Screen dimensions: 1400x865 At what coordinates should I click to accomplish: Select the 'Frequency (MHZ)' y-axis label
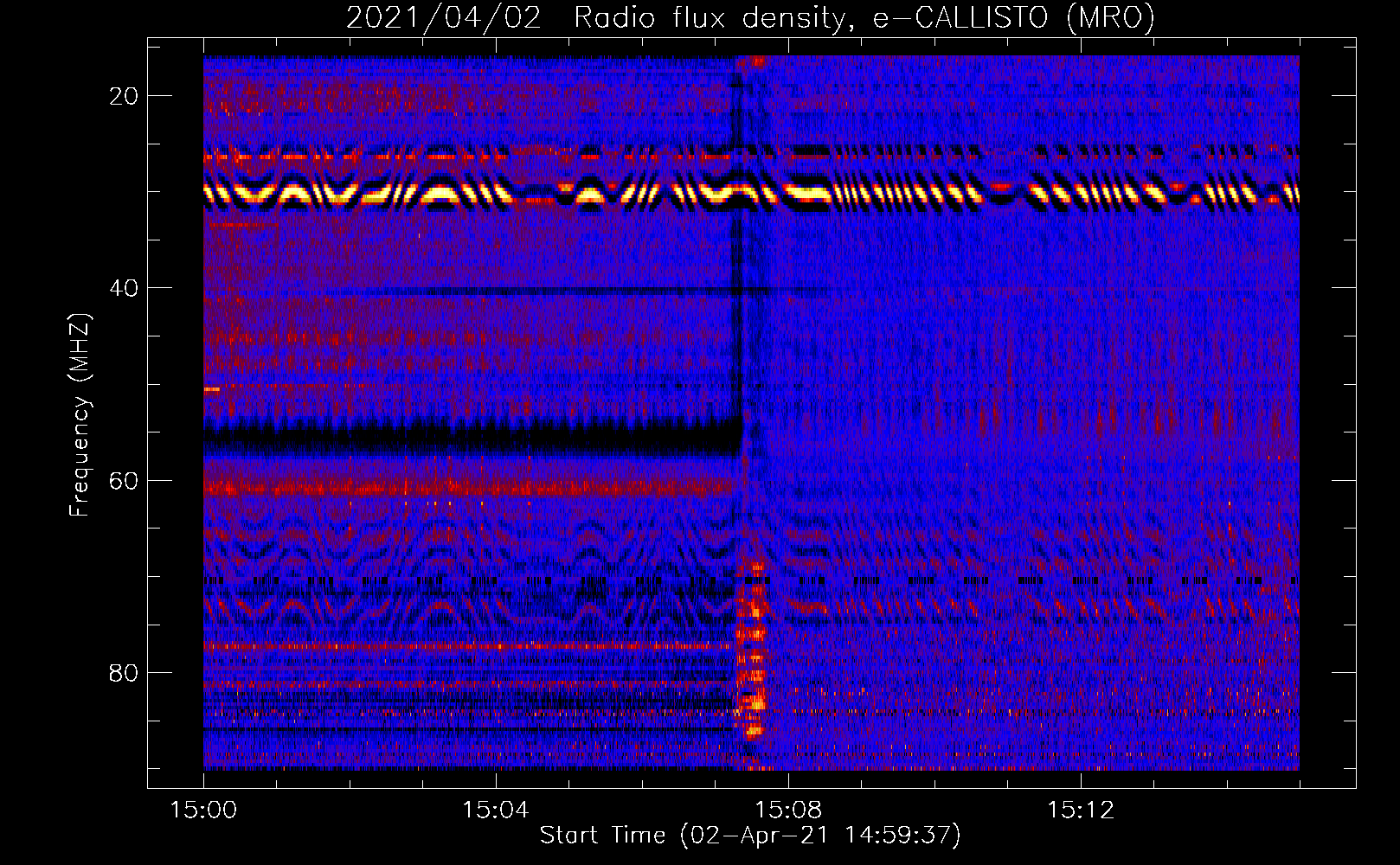79,414
